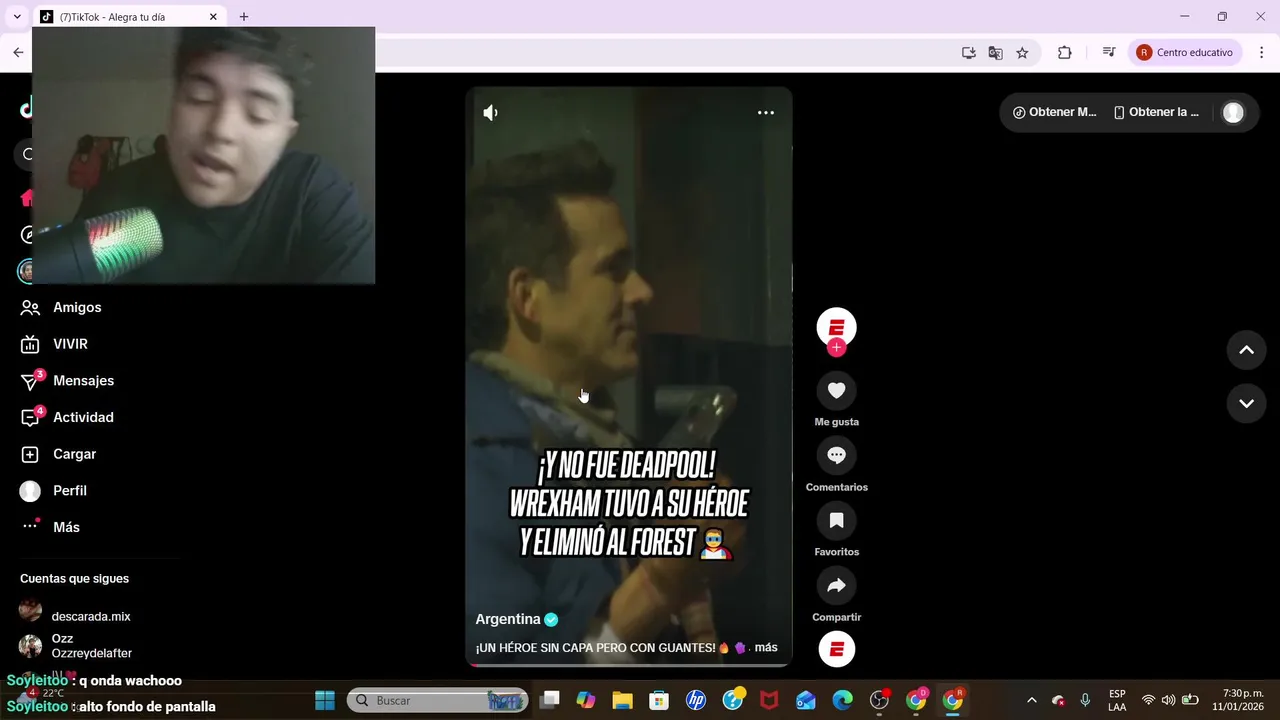The width and height of the screenshot is (1280, 720).
Task: Click the TikTok video player
Action: (629, 377)
